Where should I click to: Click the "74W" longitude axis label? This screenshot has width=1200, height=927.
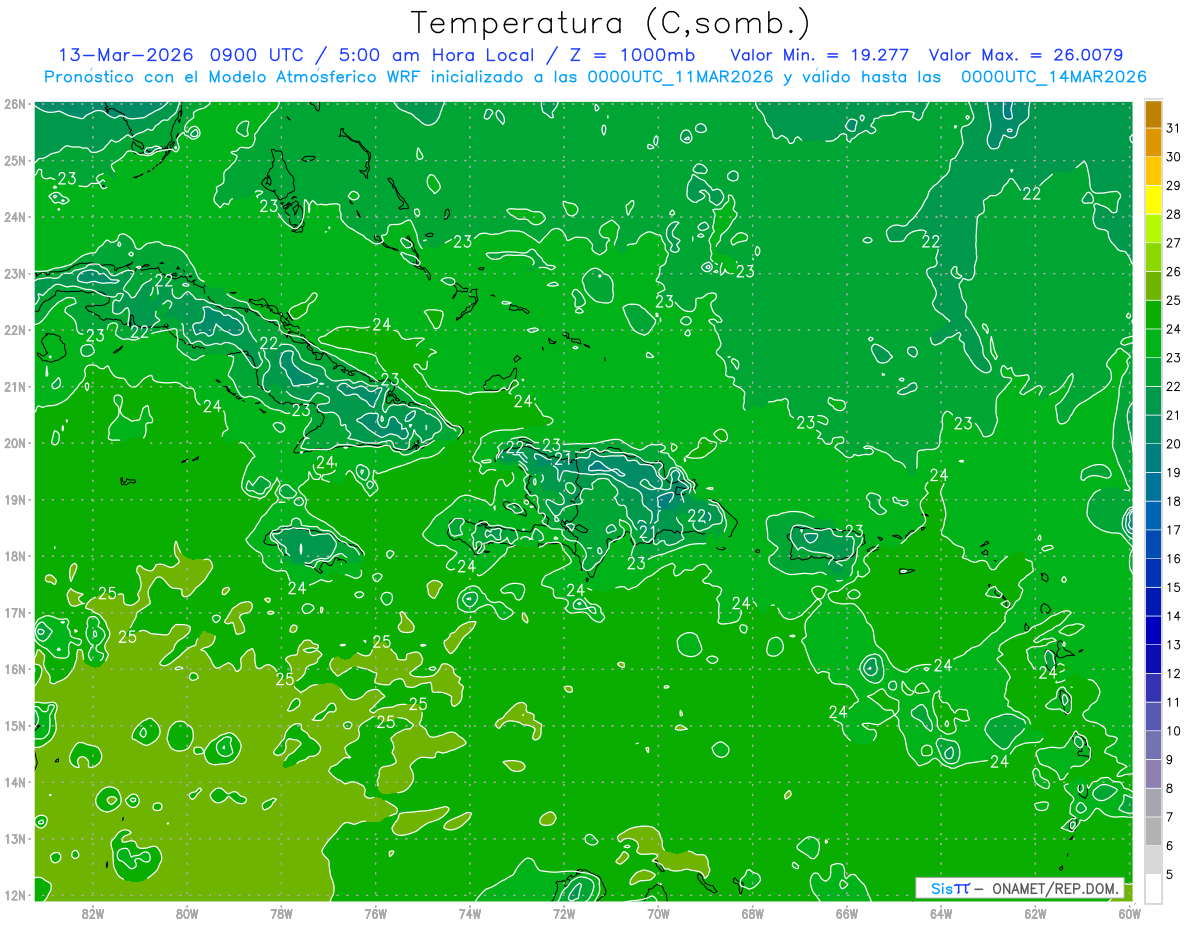(470, 912)
